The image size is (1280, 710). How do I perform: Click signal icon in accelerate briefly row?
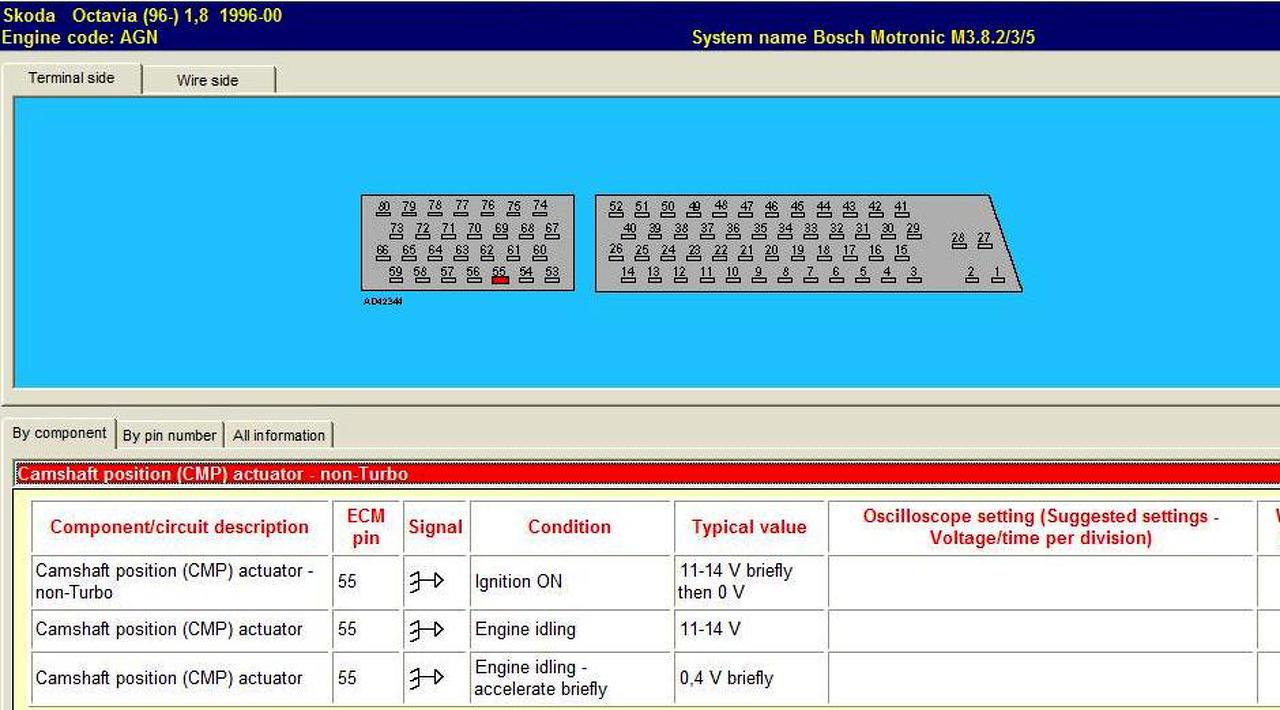pyautogui.click(x=426, y=678)
